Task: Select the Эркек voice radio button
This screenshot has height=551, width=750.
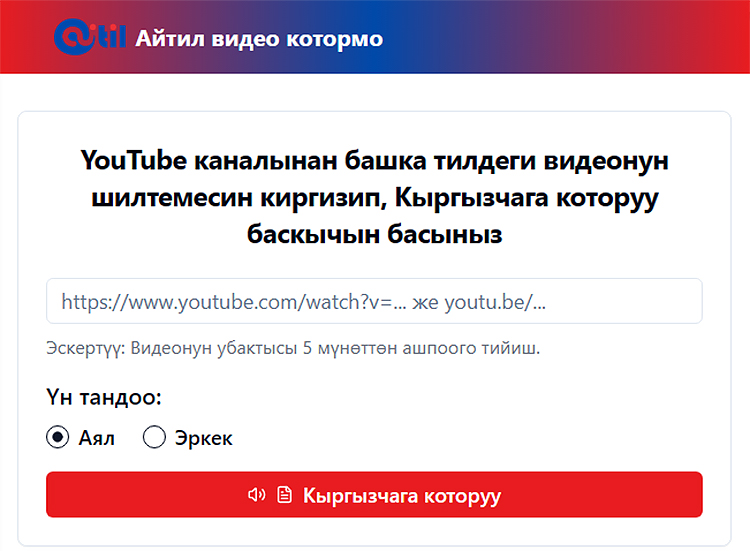Action: point(154,438)
